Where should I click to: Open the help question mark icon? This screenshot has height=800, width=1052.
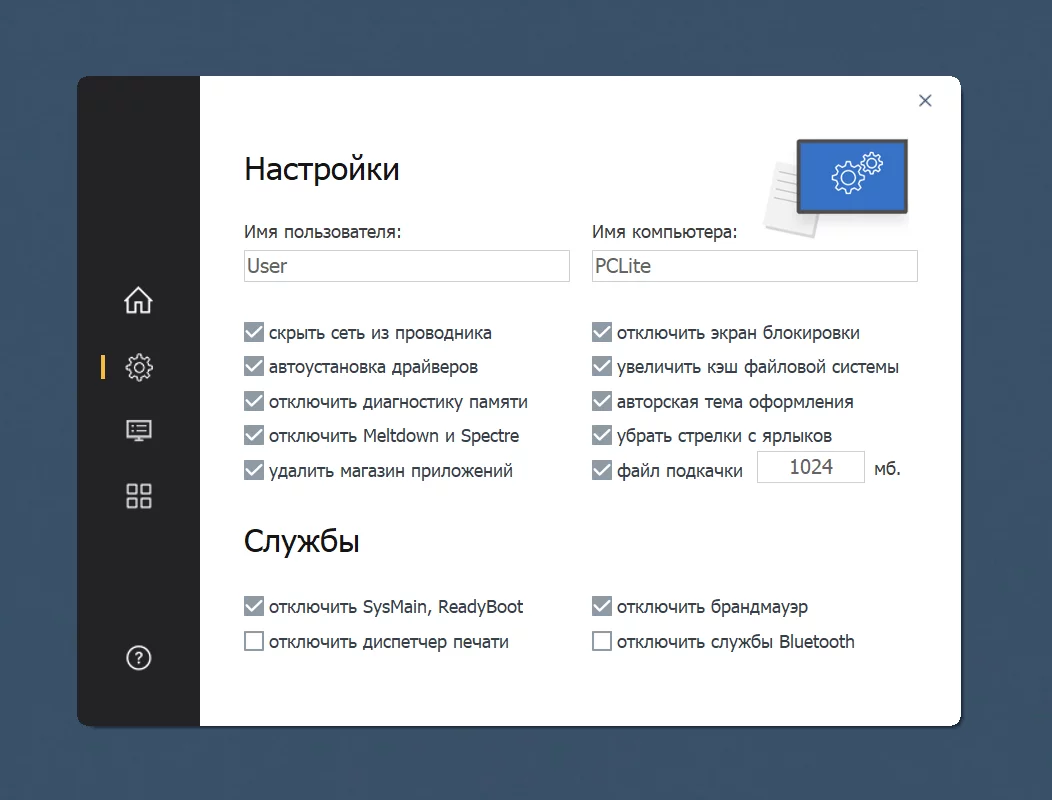(138, 658)
